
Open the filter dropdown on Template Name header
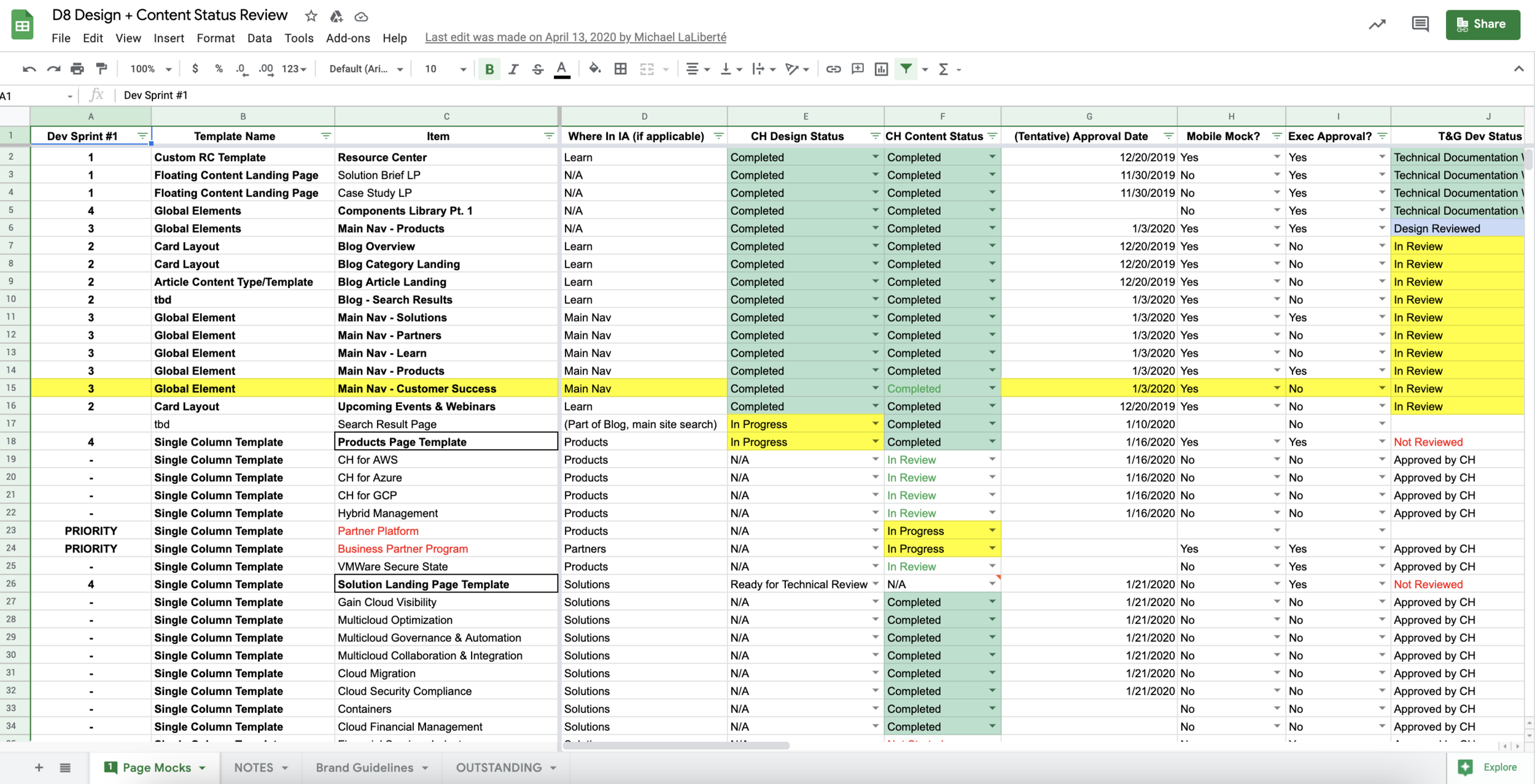[324, 136]
